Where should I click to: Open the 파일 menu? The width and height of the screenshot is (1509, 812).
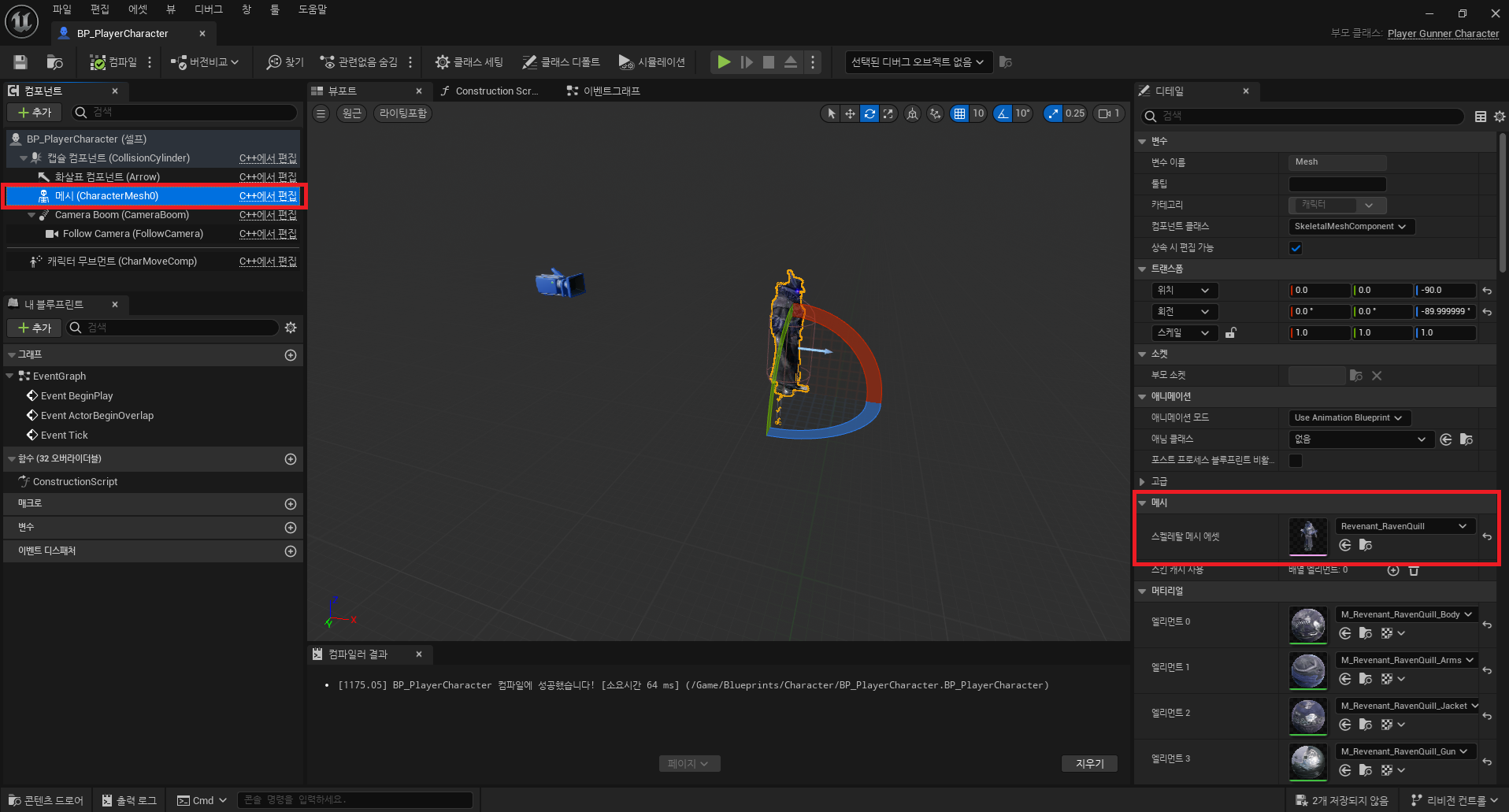[62, 9]
